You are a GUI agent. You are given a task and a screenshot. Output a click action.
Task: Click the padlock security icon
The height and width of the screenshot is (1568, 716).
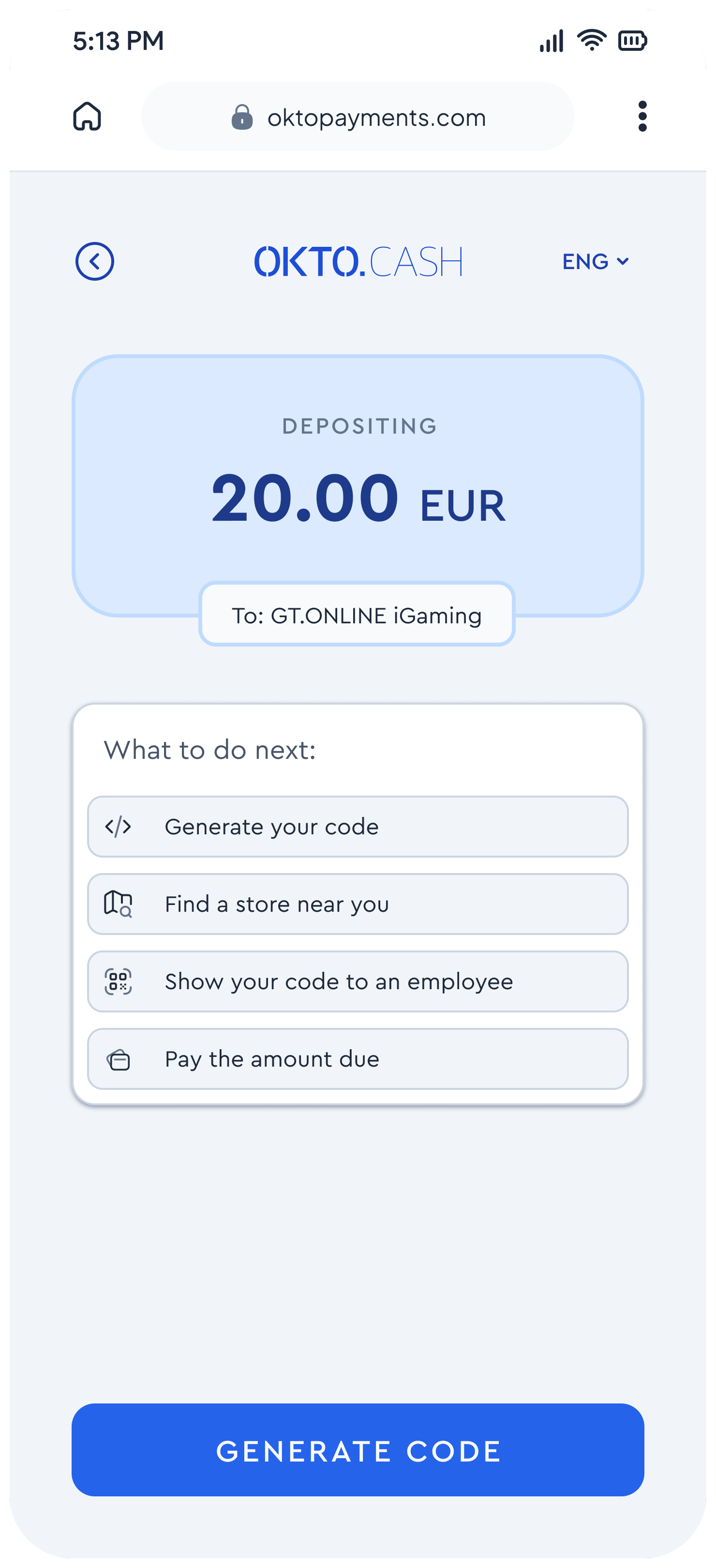coord(242,117)
